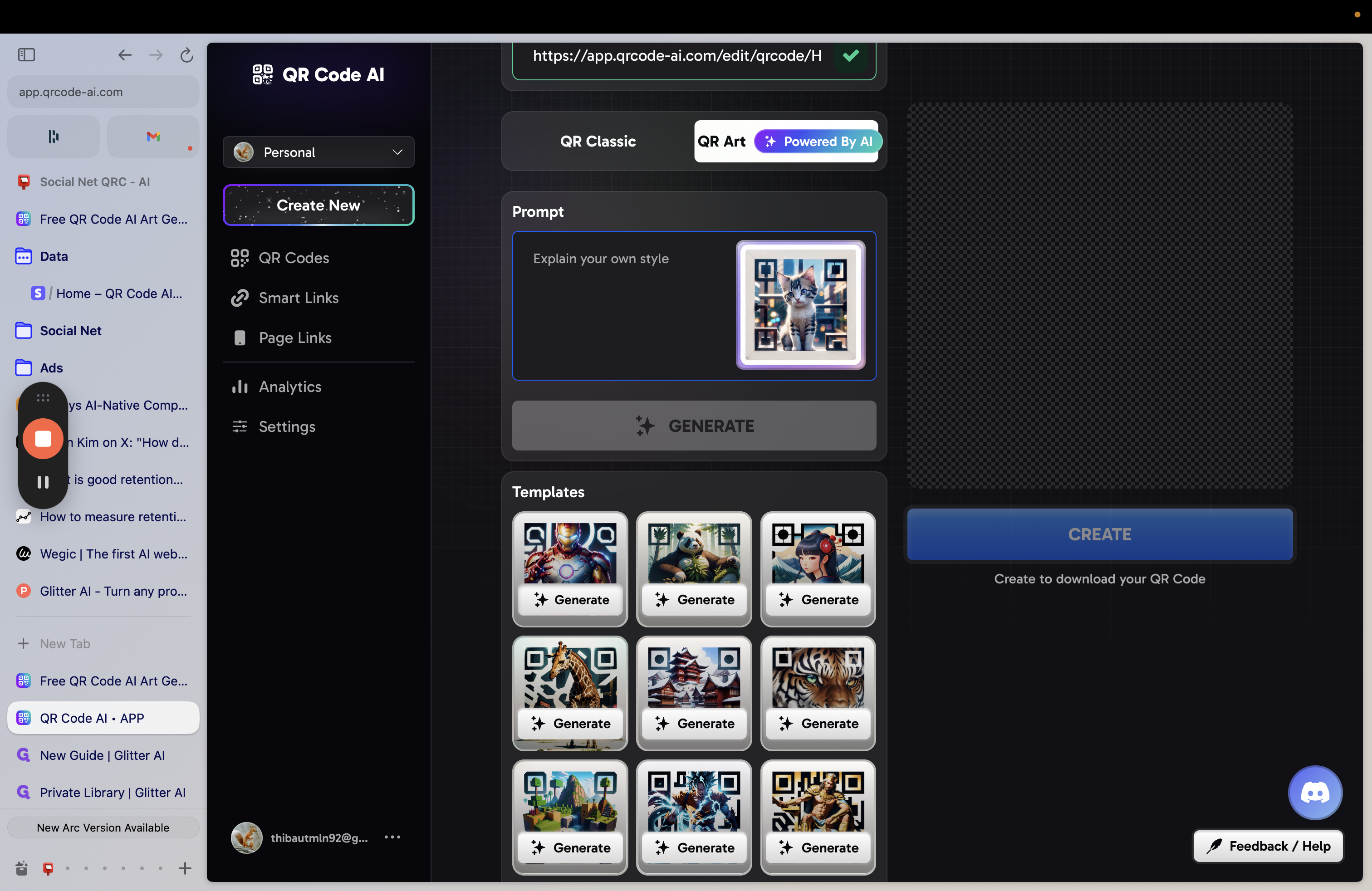Open the Arc archive box icon
The width and height of the screenshot is (1372, 891).
[x=22, y=868]
